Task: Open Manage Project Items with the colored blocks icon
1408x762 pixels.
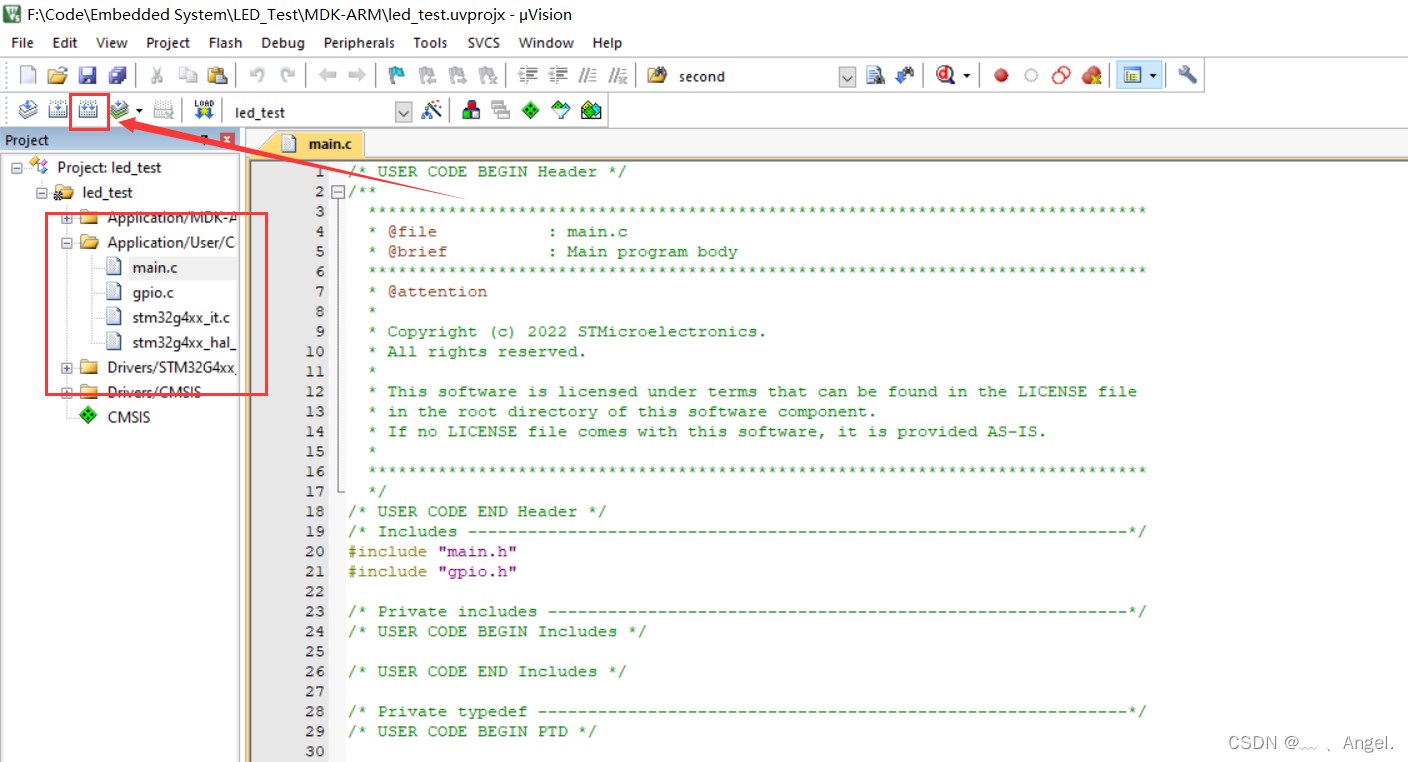Action: (470, 111)
